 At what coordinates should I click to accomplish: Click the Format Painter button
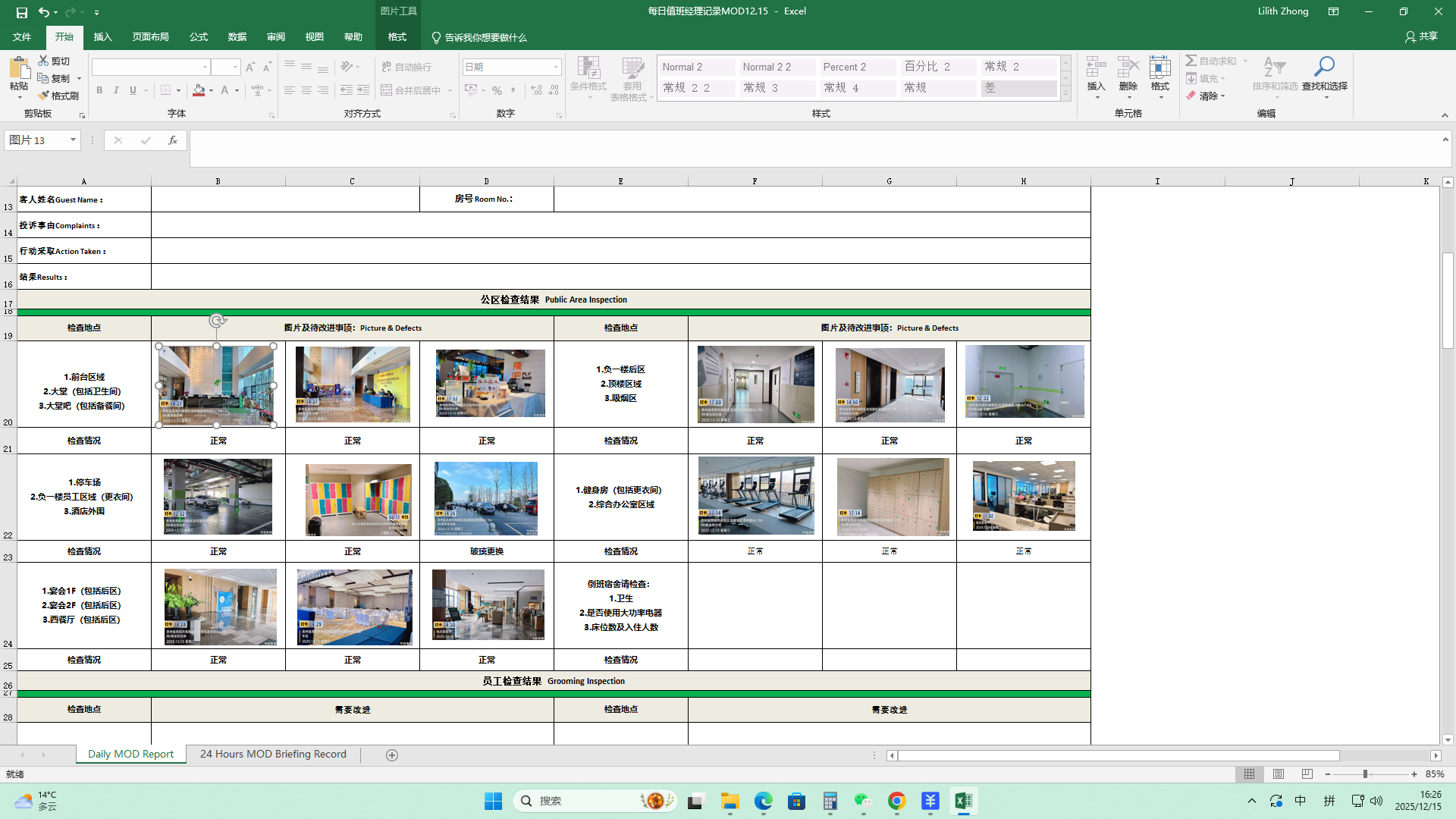tap(58, 96)
